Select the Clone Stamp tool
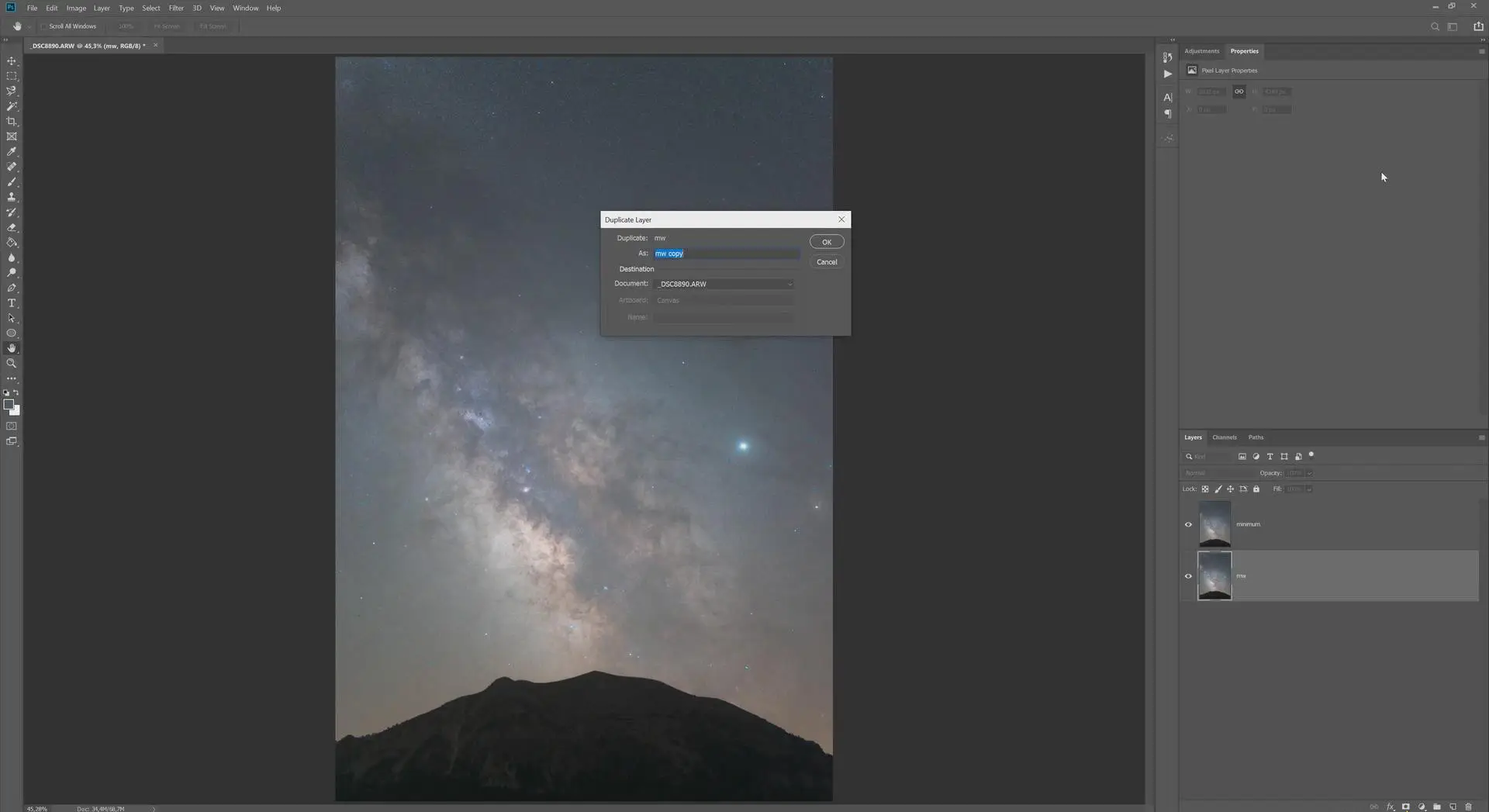The height and width of the screenshot is (812, 1489). click(x=12, y=197)
